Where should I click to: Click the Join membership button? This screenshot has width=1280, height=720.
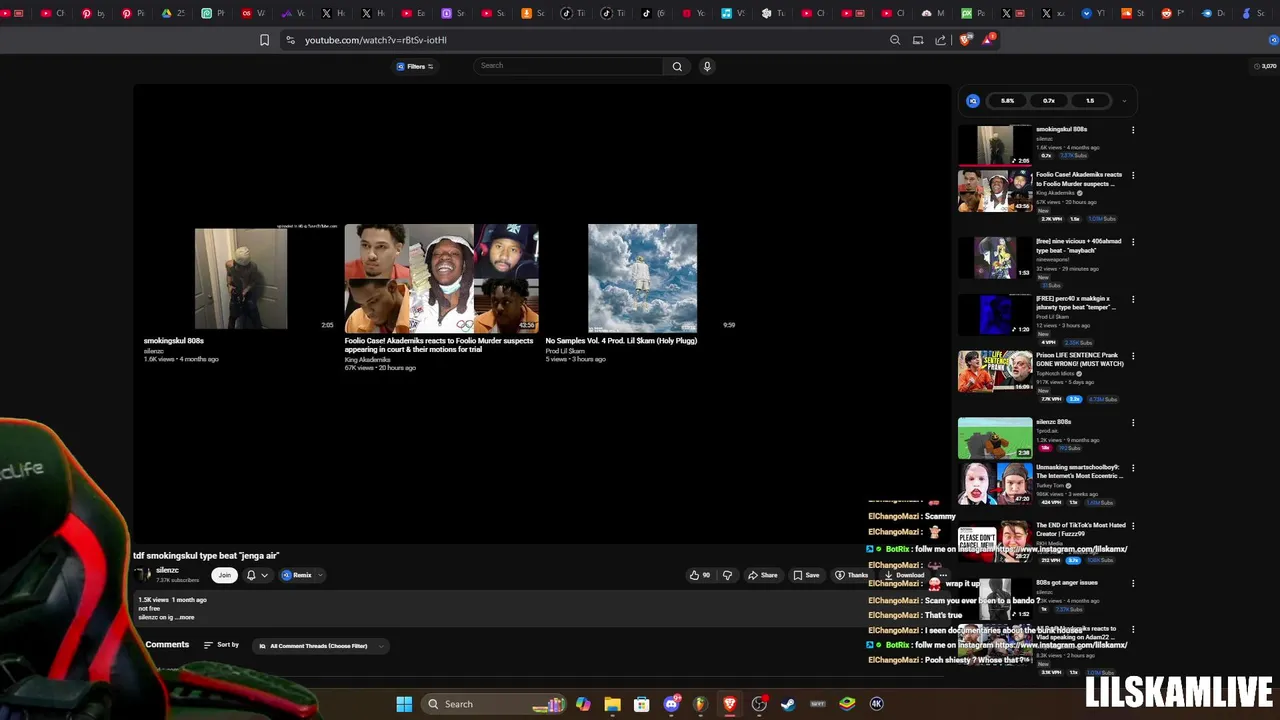click(224, 575)
